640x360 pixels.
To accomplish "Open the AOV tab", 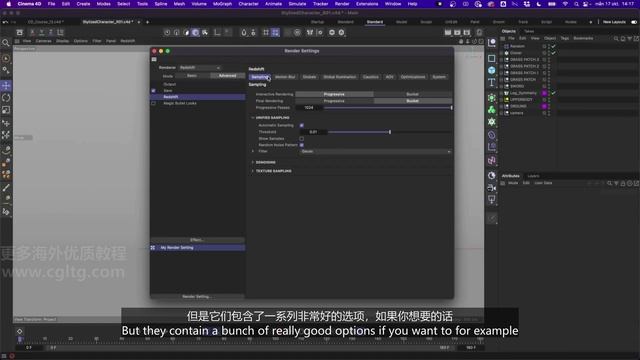I will click(x=389, y=77).
